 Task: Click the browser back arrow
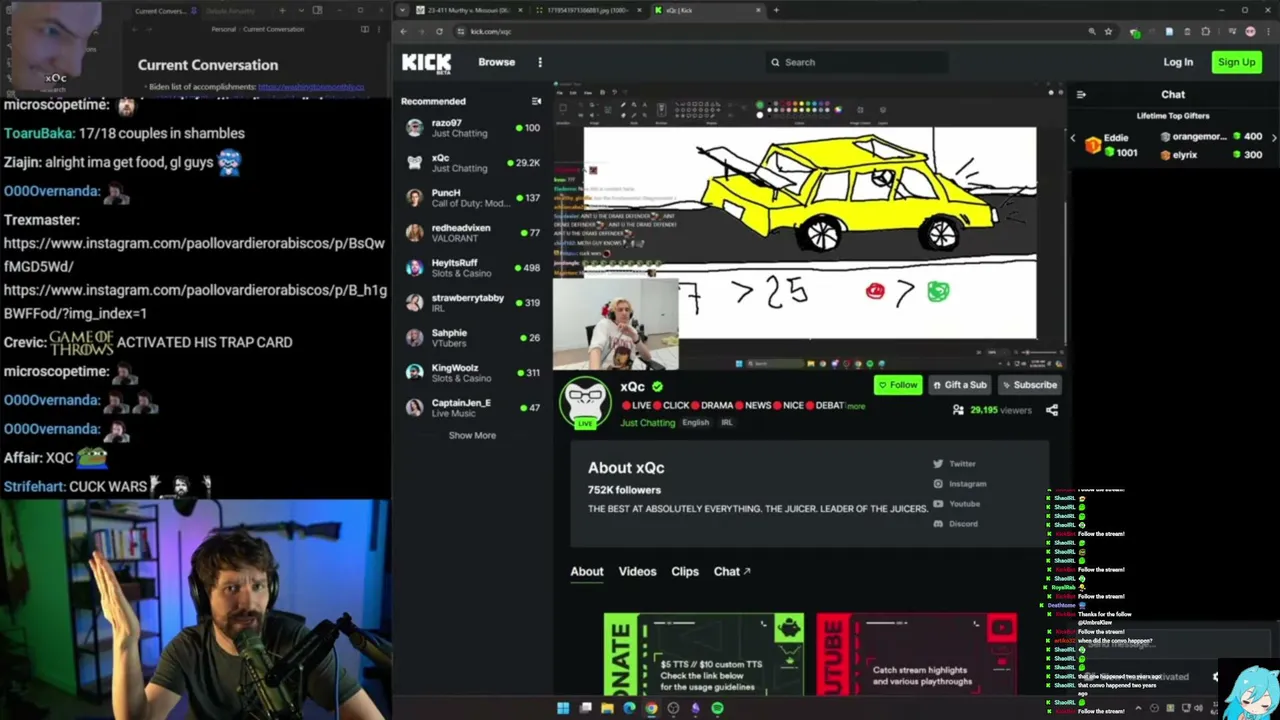[404, 31]
